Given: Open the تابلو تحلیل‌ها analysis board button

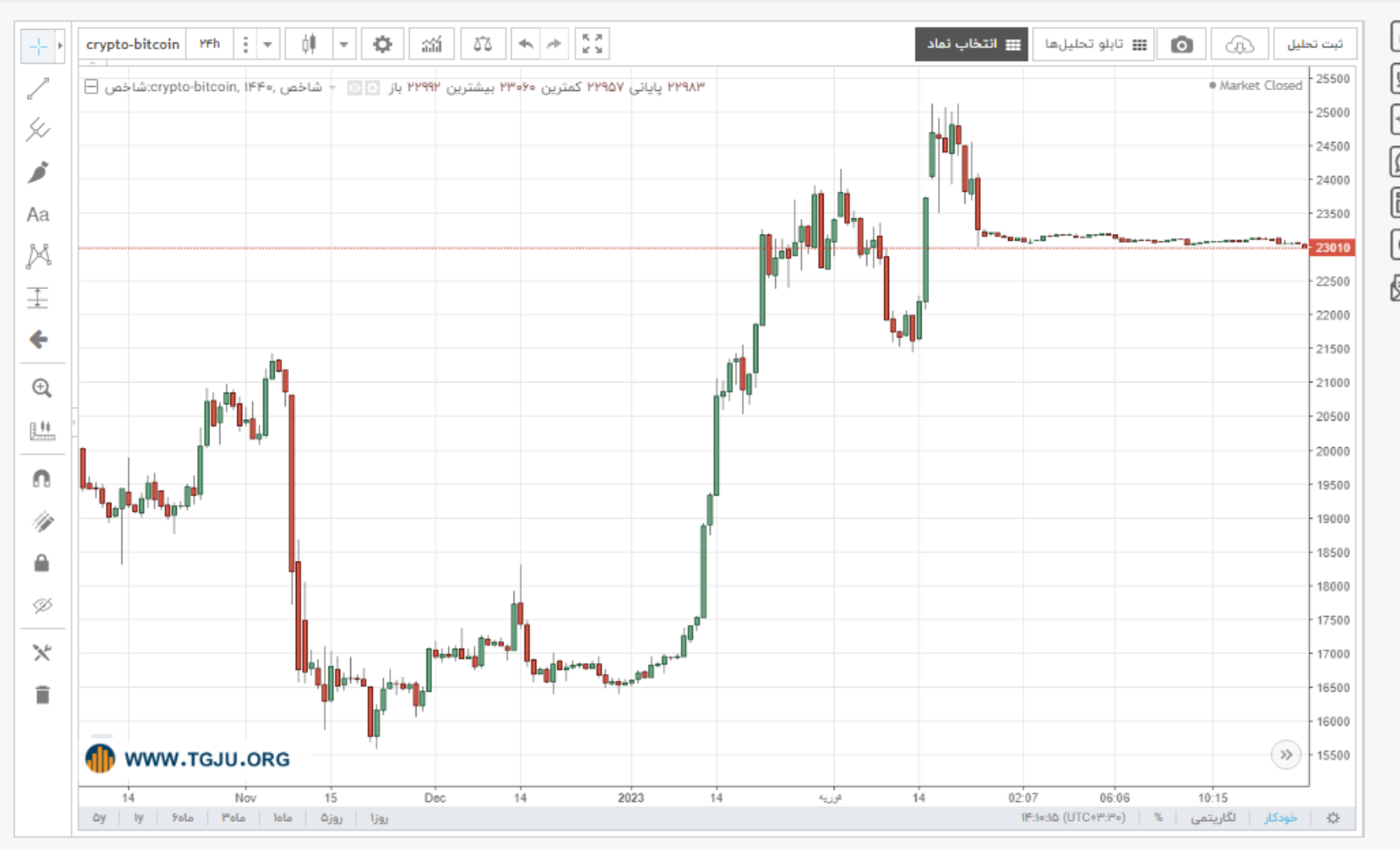Looking at the screenshot, I should 1094,44.
